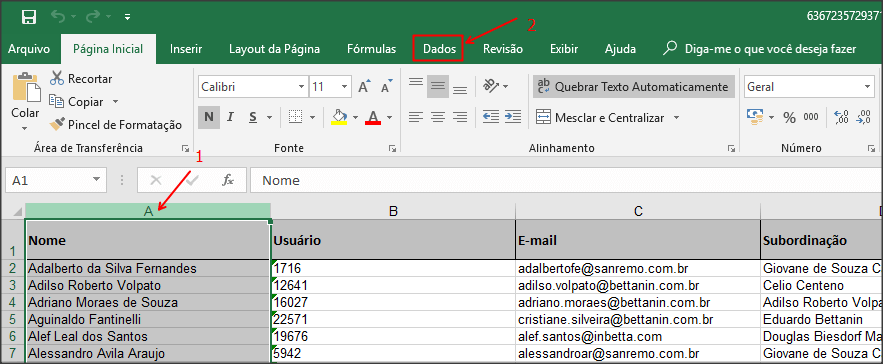This screenshot has height=364, width=883.
Task: Toggle bold N formatting
Action: click(209, 117)
